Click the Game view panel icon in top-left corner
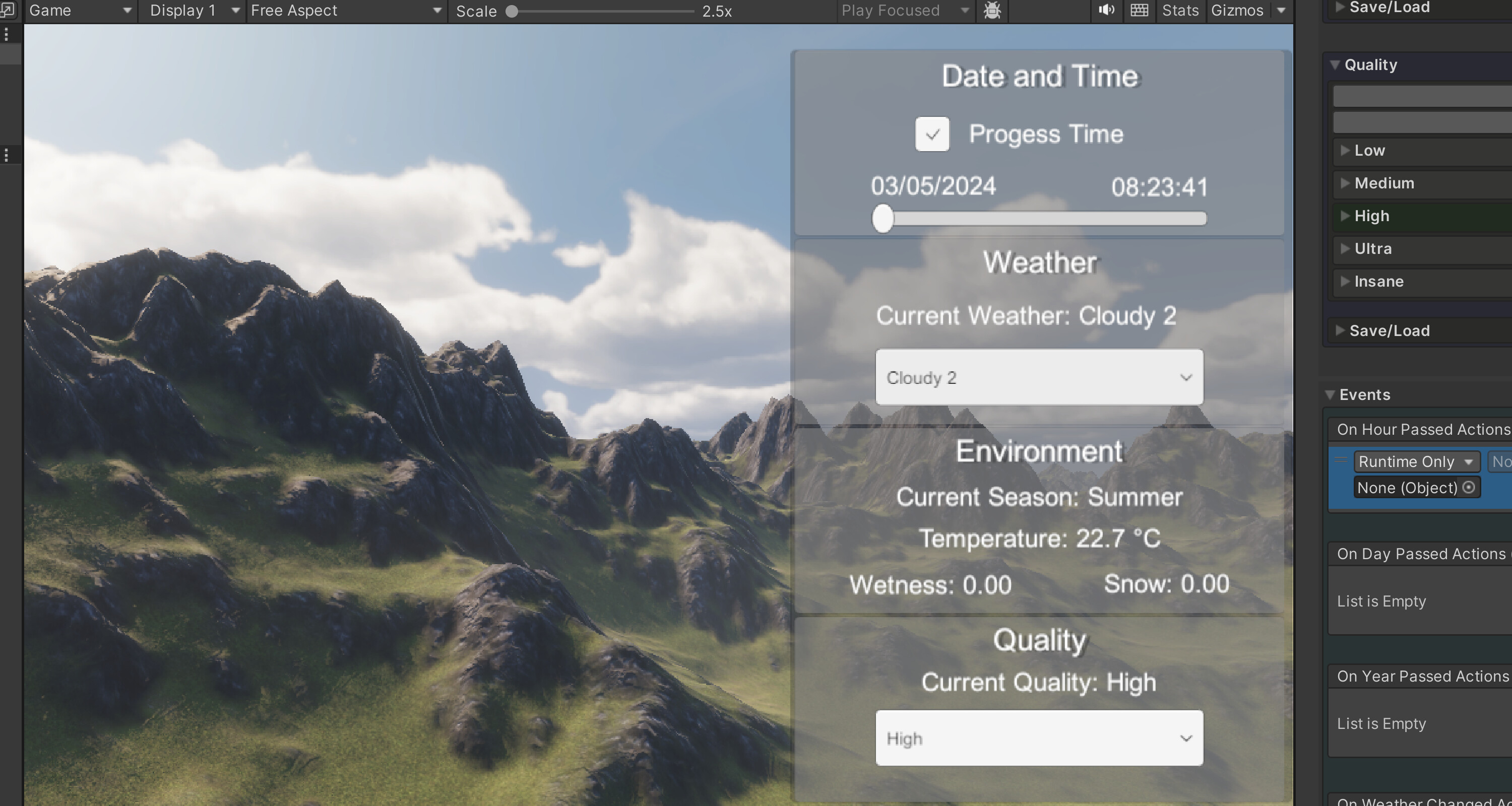 pos(8,11)
